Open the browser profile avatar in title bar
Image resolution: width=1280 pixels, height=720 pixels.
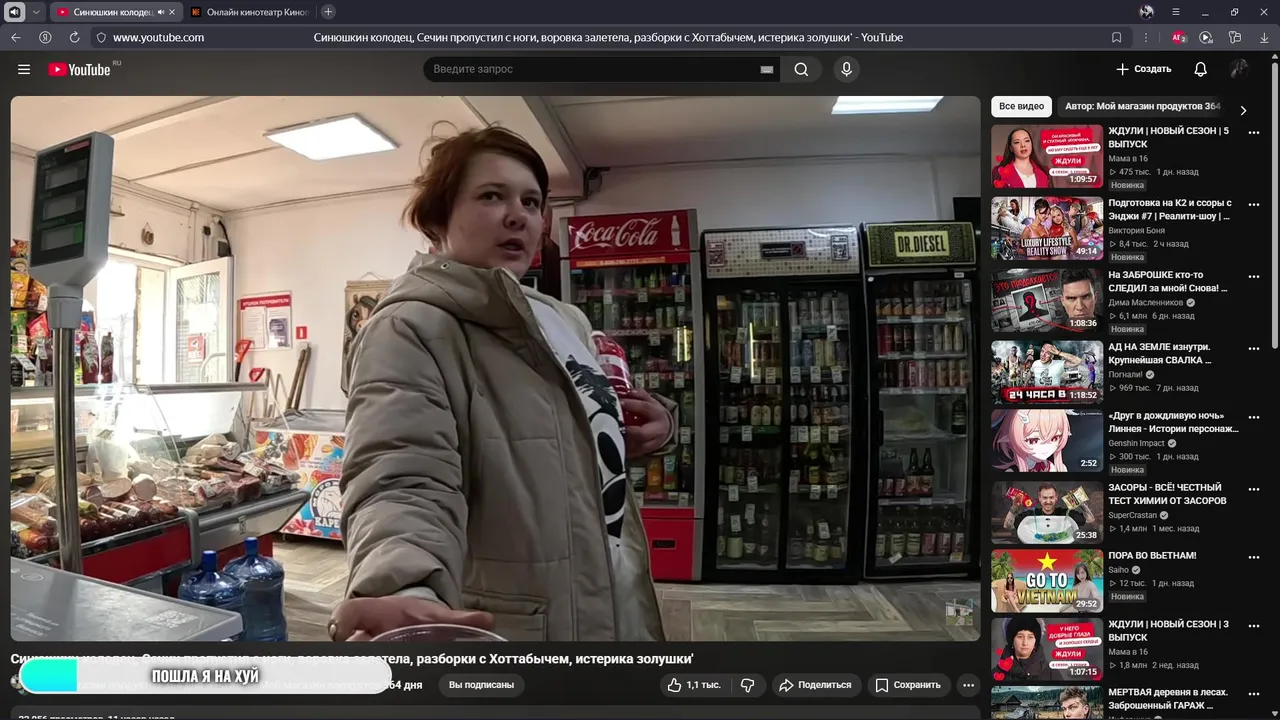click(1146, 12)
